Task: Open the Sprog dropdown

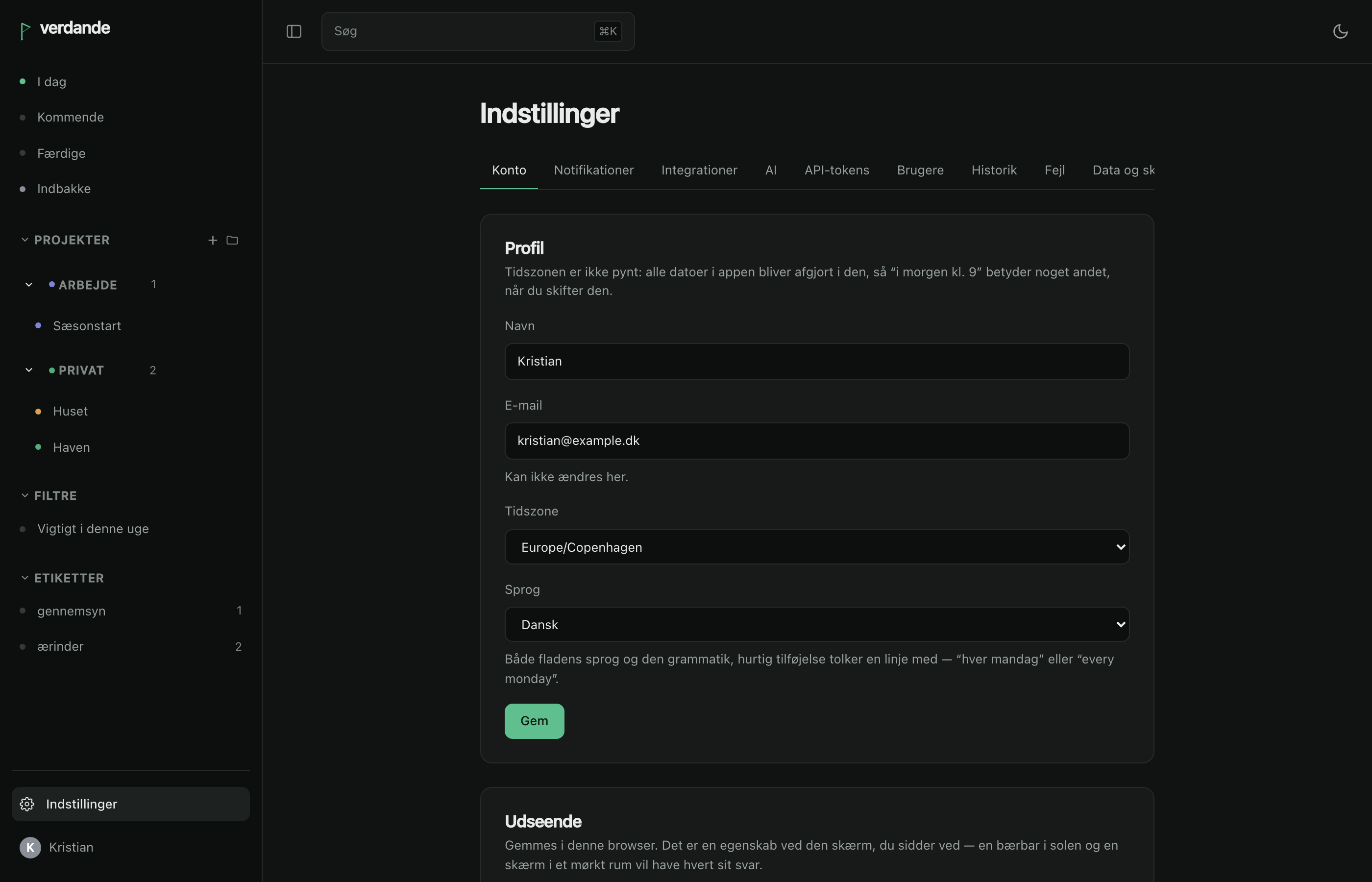Action: pos(816,624)
